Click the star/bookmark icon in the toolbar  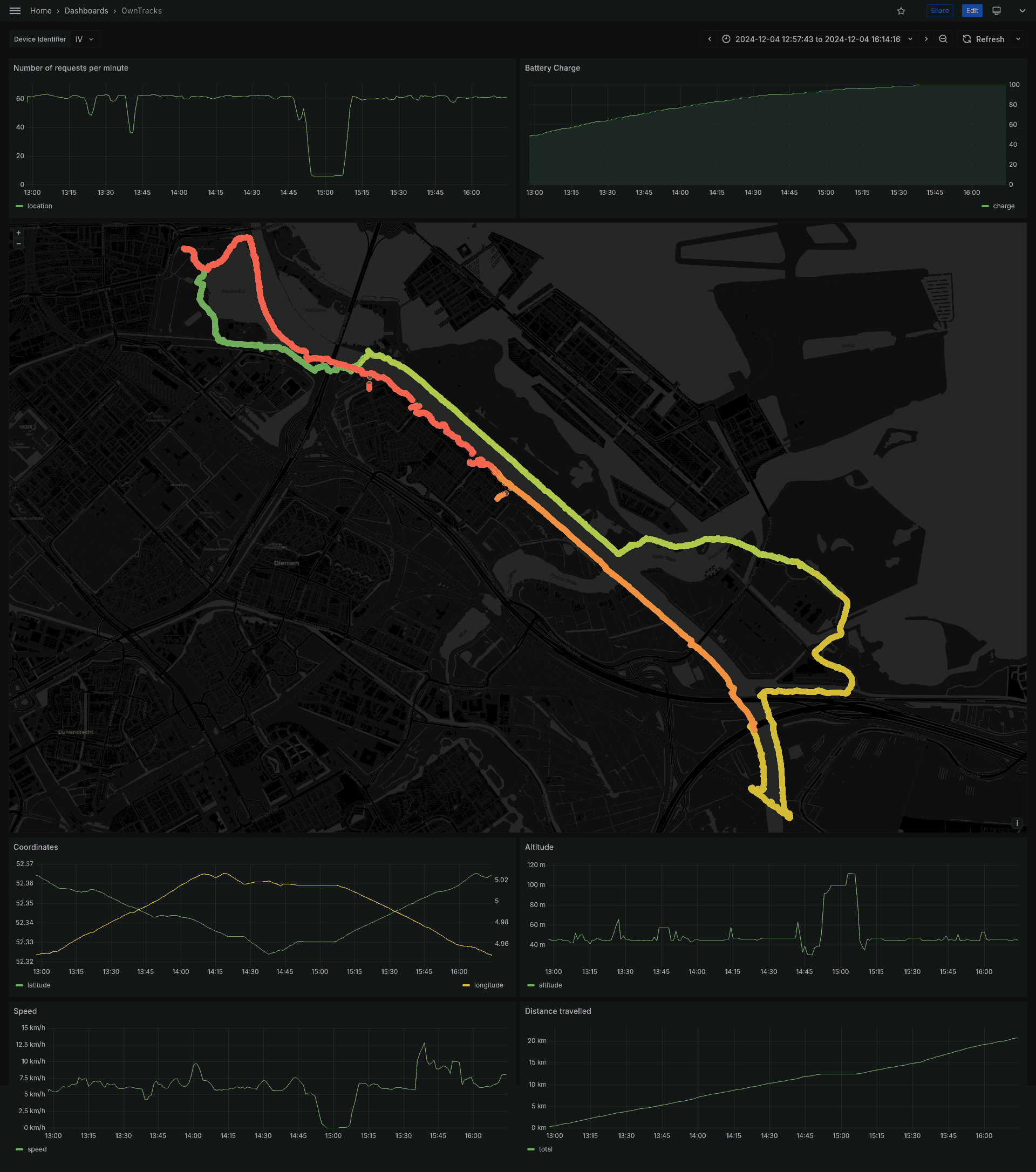(901, 11)
